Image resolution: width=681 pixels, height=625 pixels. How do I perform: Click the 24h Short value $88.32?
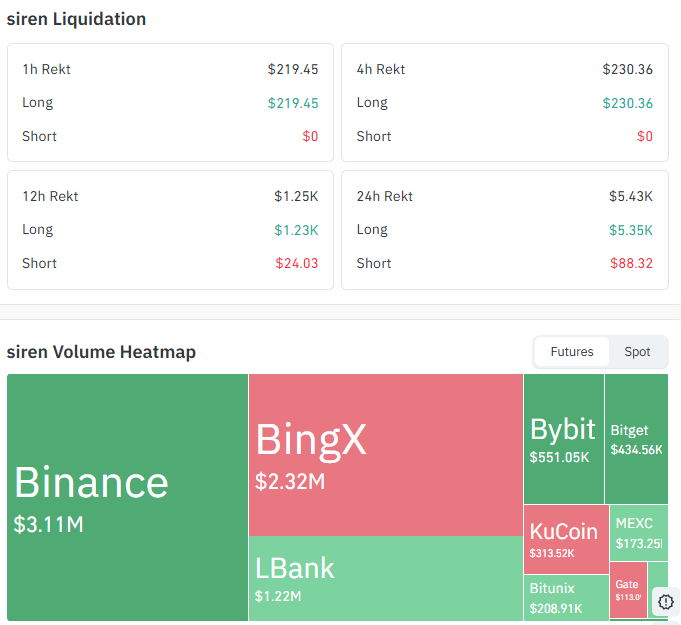[631, 263]
